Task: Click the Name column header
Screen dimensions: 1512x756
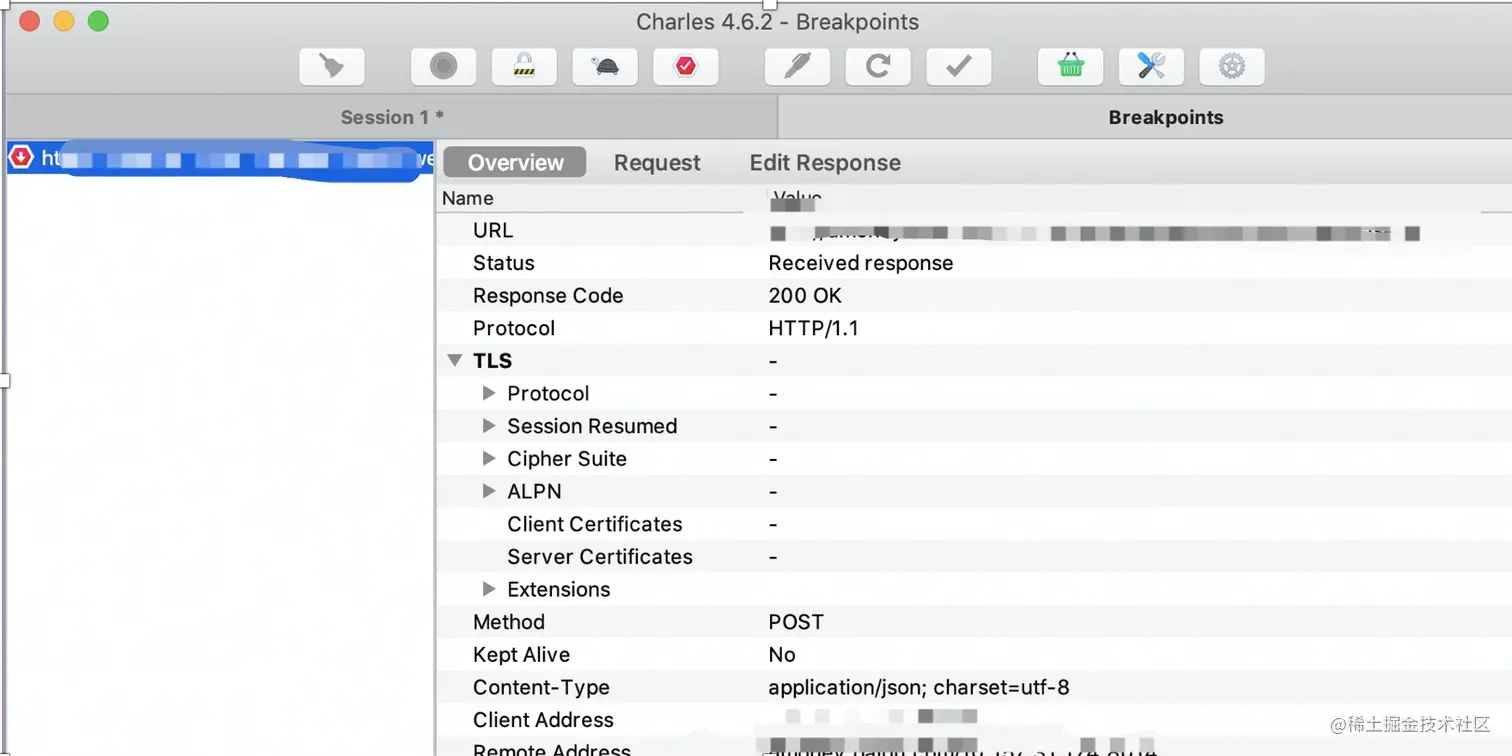Action: [467, 198]
